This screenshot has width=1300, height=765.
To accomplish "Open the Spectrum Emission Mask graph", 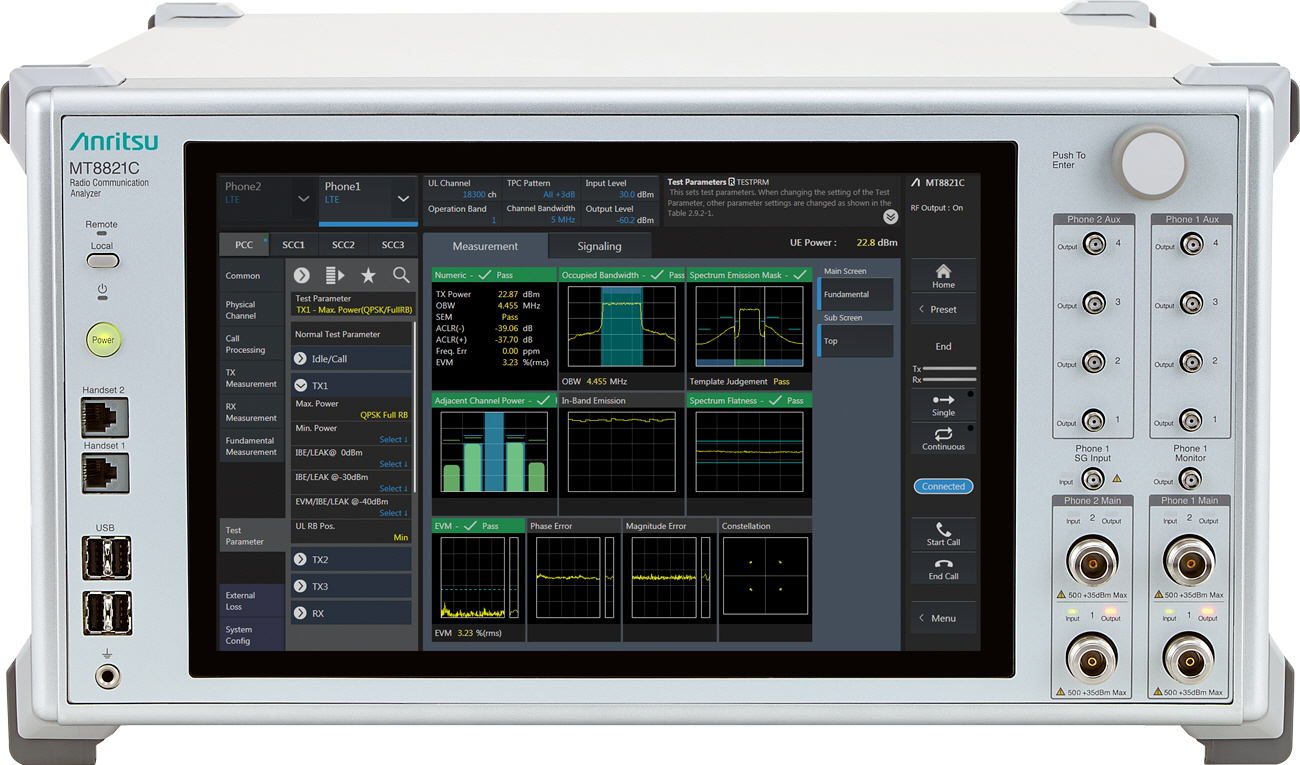I will click(749, 329).
